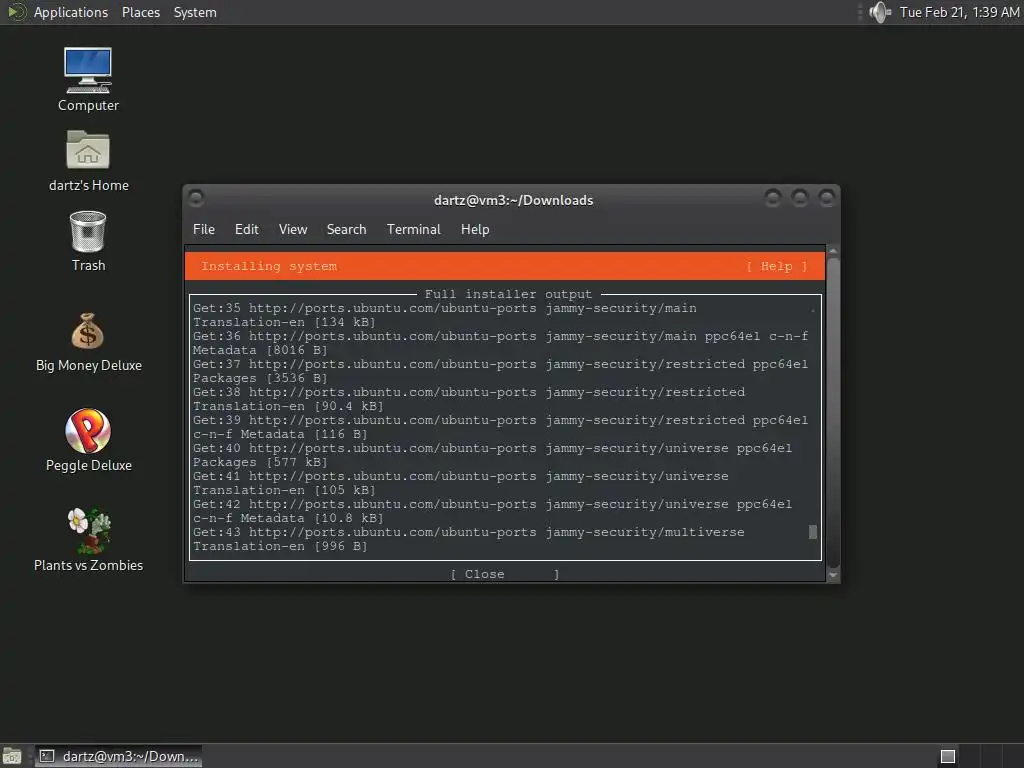Click the [ Close ] button in installer

(x=505, y=574)
